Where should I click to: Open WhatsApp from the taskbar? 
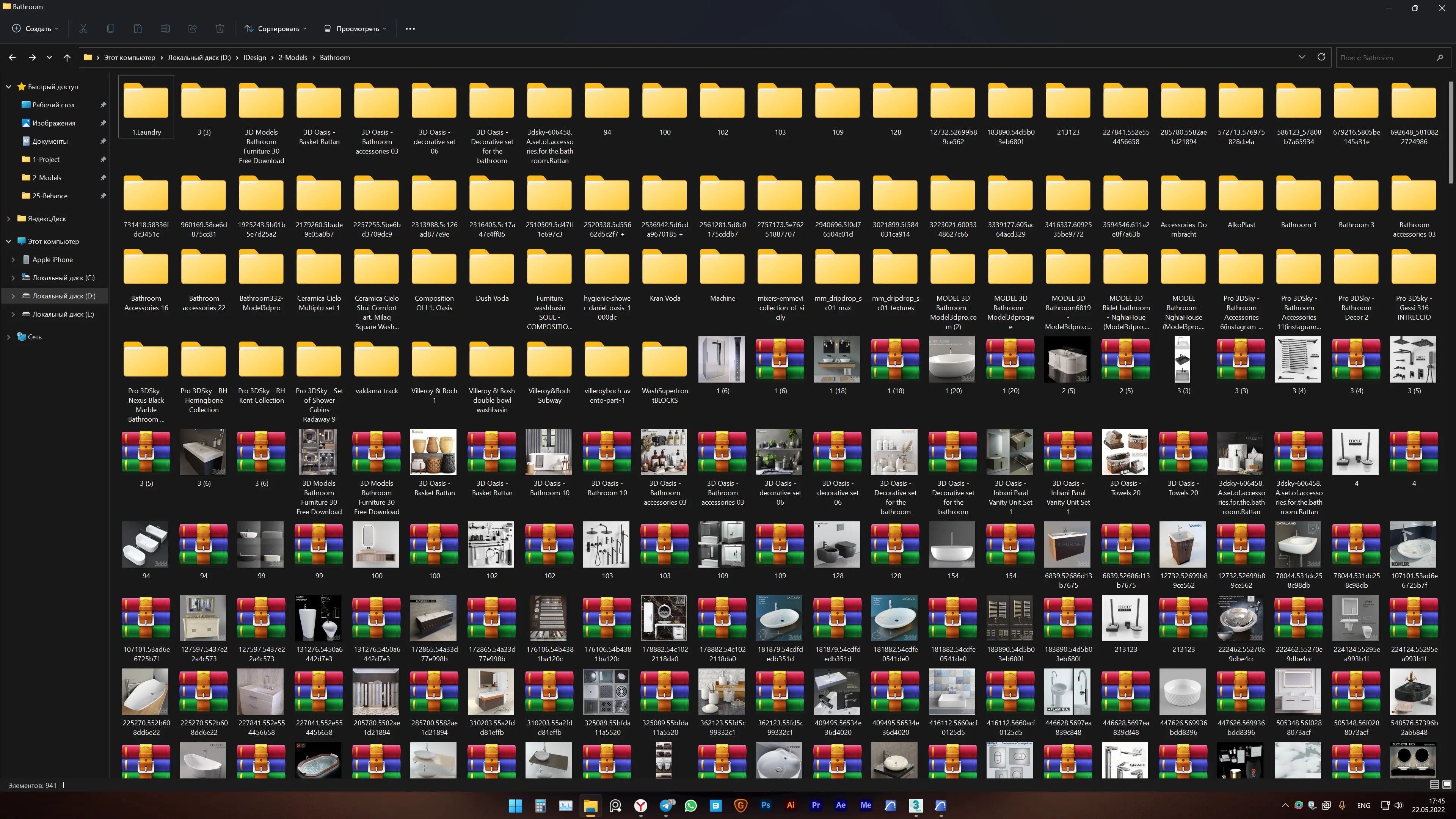click(x=690, y=805)
